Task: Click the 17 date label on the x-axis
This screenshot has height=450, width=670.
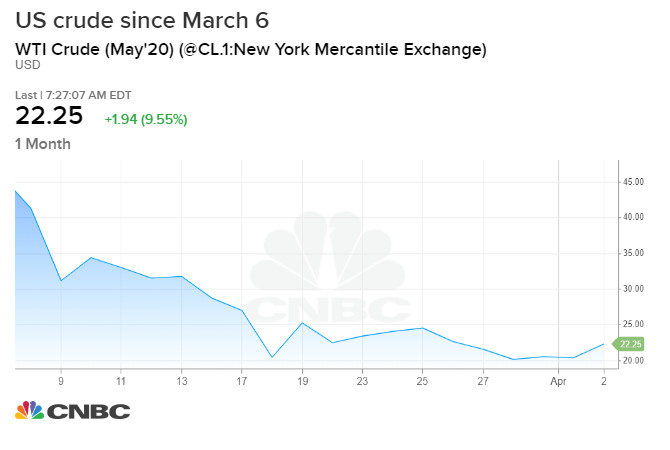Action: (241, 381)
